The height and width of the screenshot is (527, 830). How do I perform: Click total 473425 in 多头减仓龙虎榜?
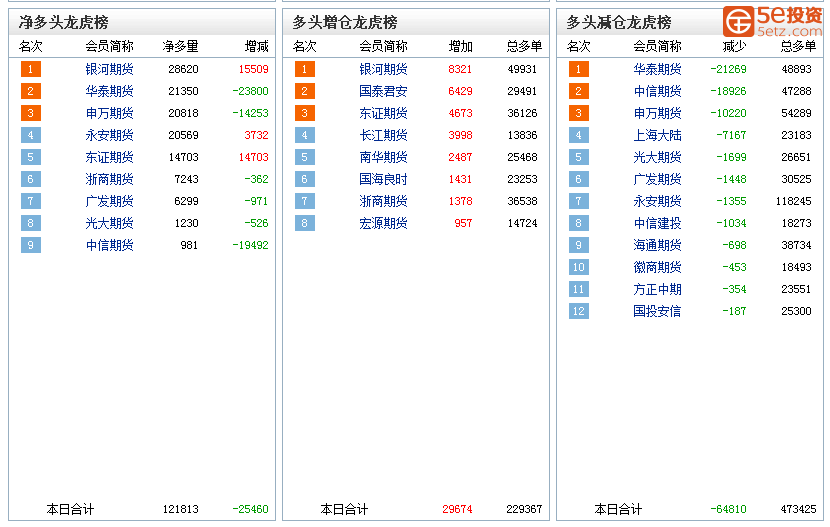point(798,510)
